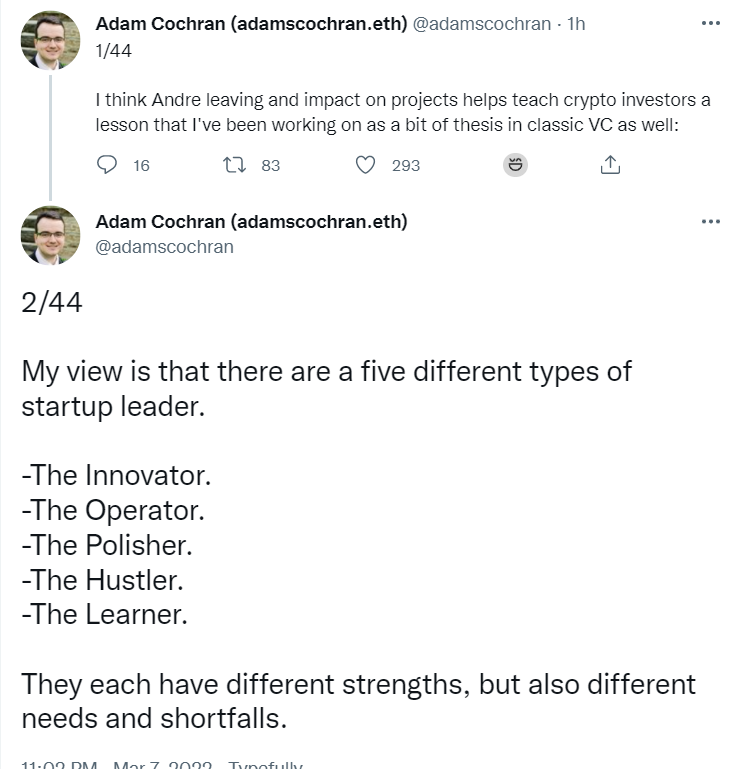Image resolution: width=734 pixels, height=769 pixels.
Task: Reply to the 1/44 tweet
Action: 108,165
